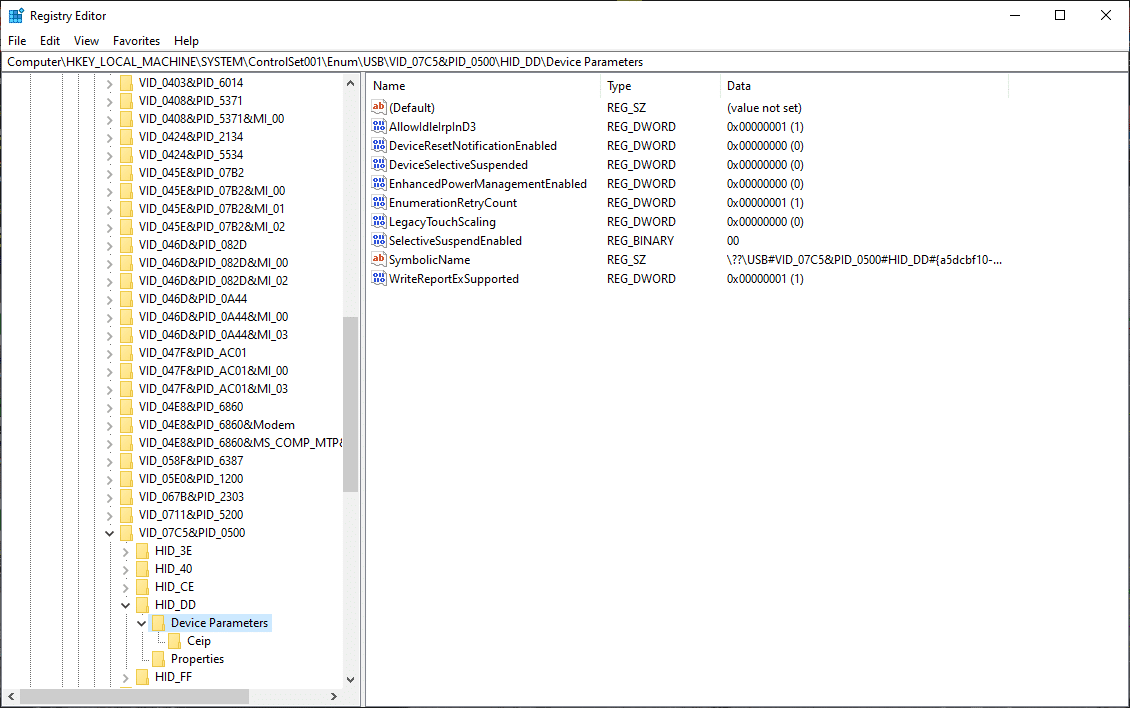Click the Ceip folder icon
Viewport: 1130px width, 708px height.
(175, 641)
